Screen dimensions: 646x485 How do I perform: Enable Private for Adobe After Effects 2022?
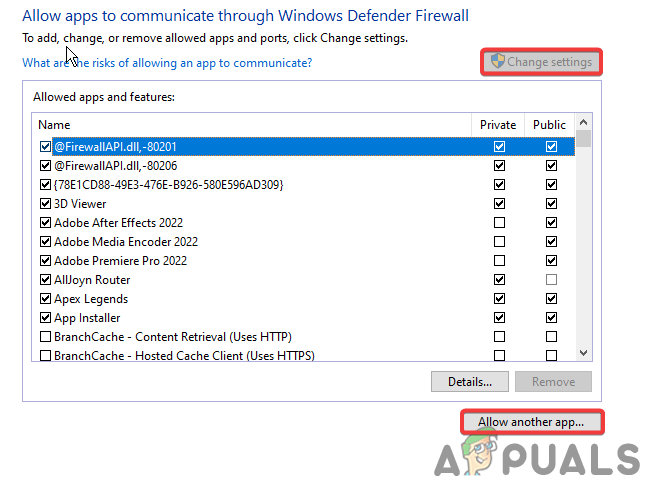click(499, 223)
